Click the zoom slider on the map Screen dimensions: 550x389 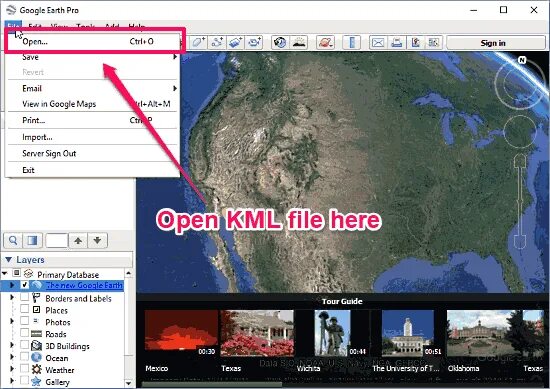tap(520, 201)
